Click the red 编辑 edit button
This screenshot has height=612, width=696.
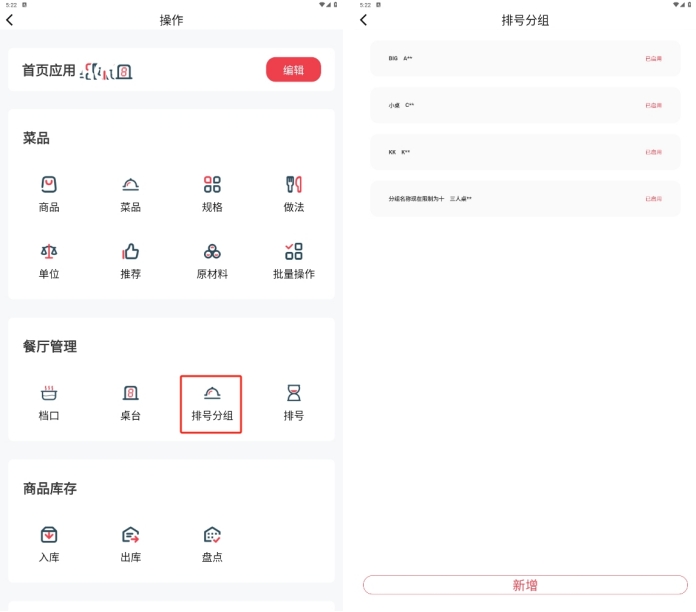coord(293,70)
